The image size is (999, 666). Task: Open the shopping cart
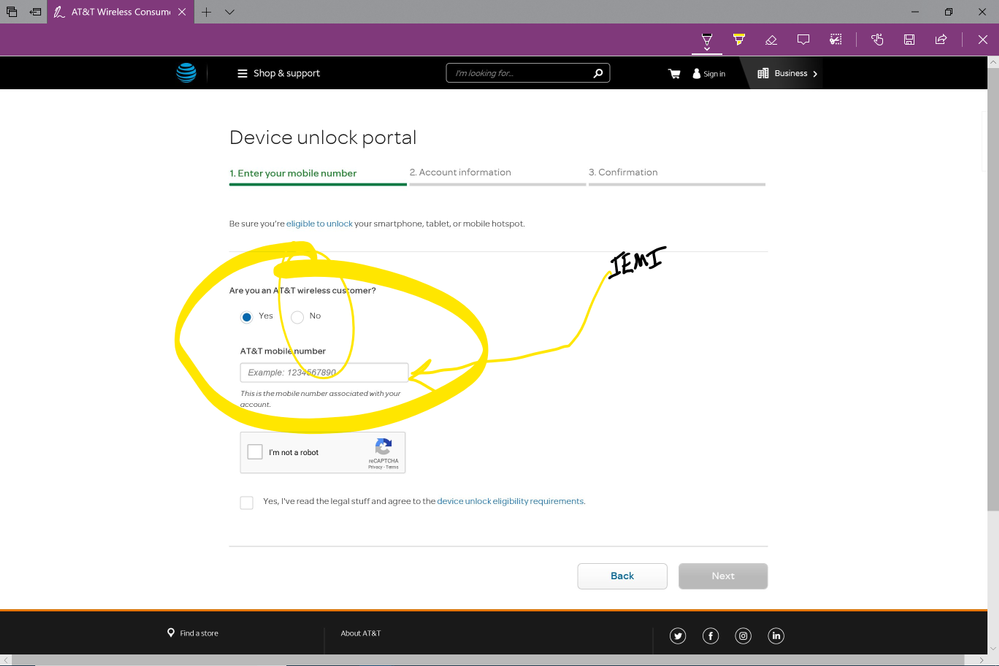(x=674, y=74)
